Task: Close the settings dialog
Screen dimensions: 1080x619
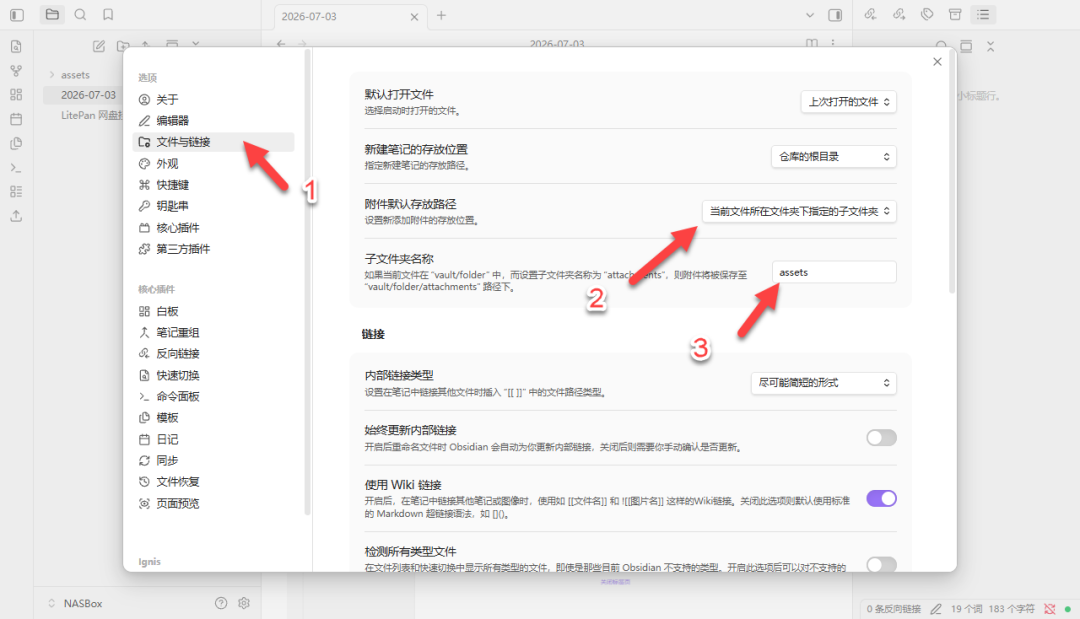Action: pyautogui.click(x=937, y=62)
